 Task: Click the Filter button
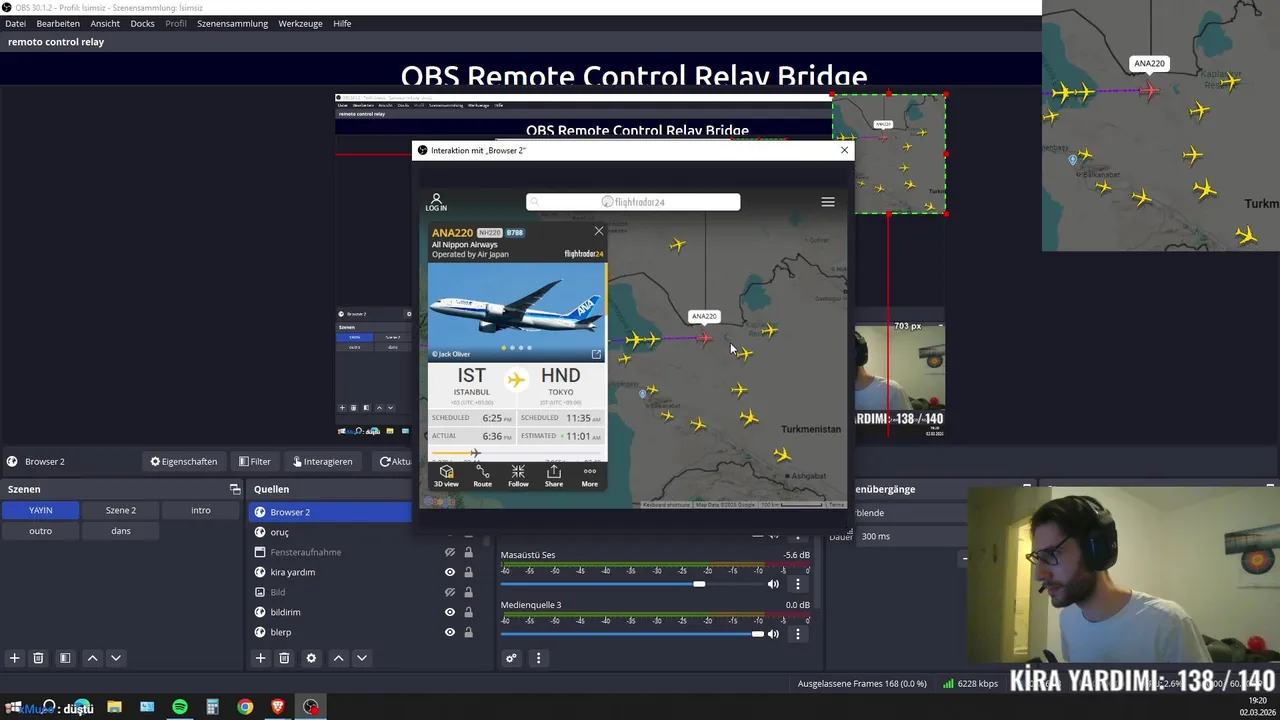[x=255, y=461]
